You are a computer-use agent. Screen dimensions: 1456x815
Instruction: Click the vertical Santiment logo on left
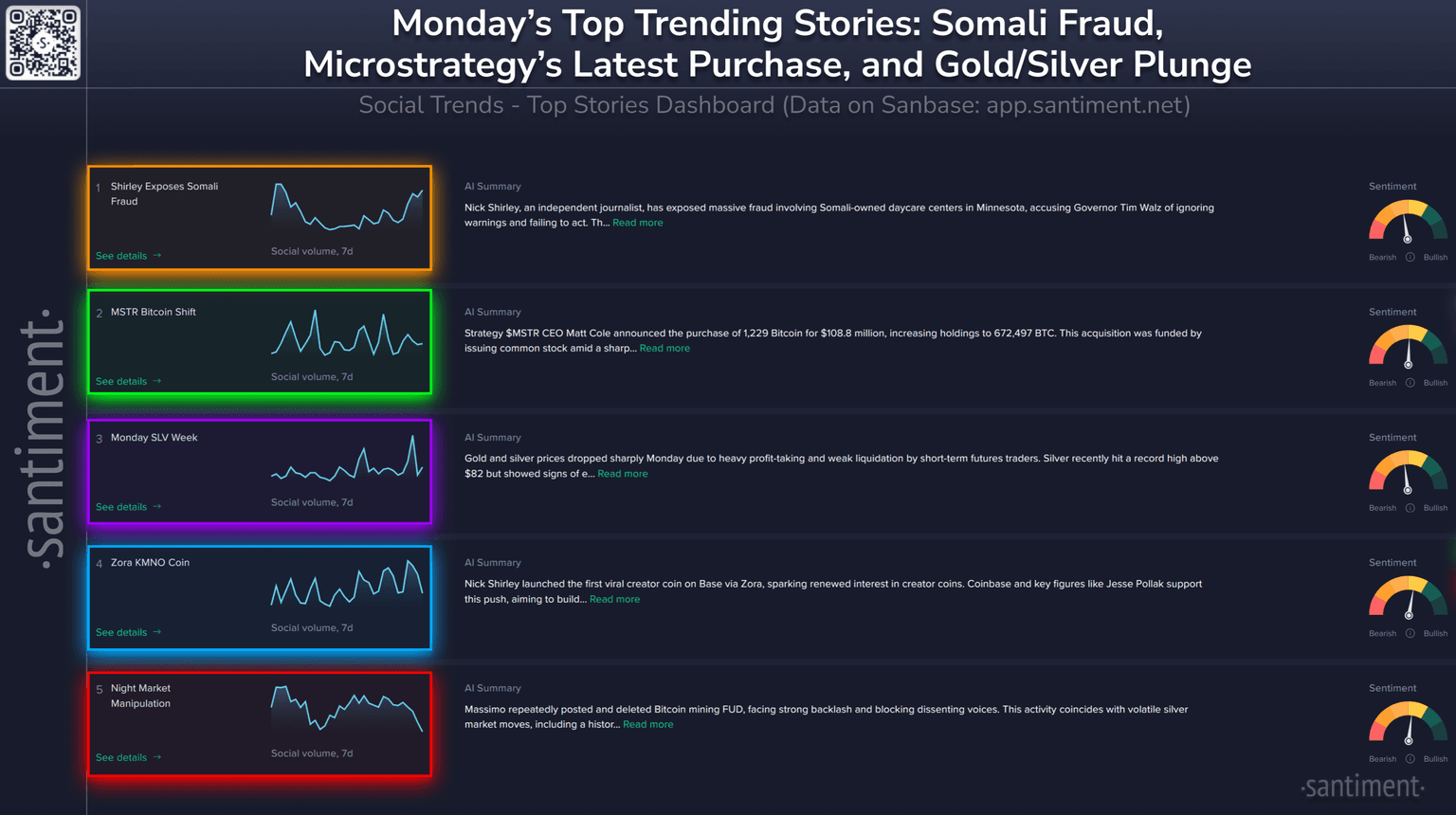(x=43, y=438)
